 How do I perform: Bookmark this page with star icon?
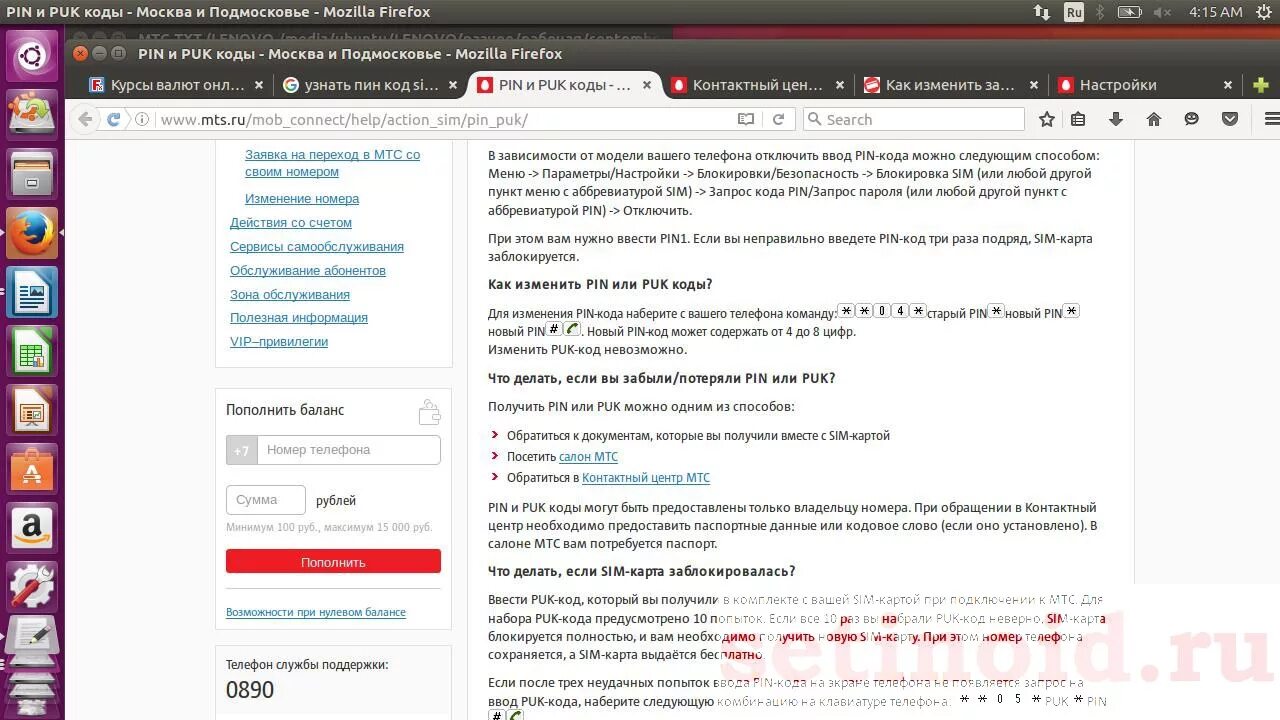point(1047,119)
